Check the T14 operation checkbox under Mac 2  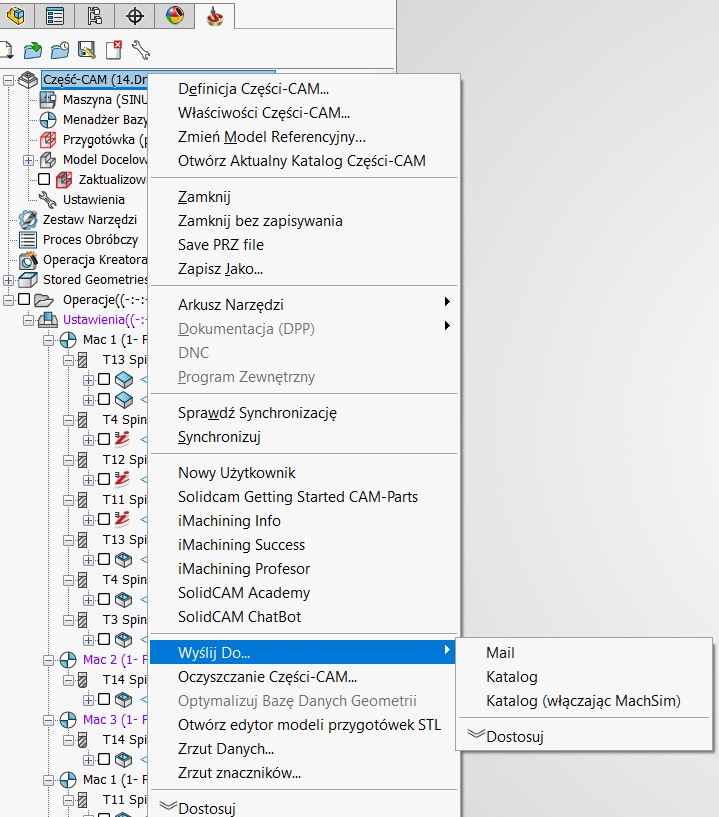click(104, 699)
